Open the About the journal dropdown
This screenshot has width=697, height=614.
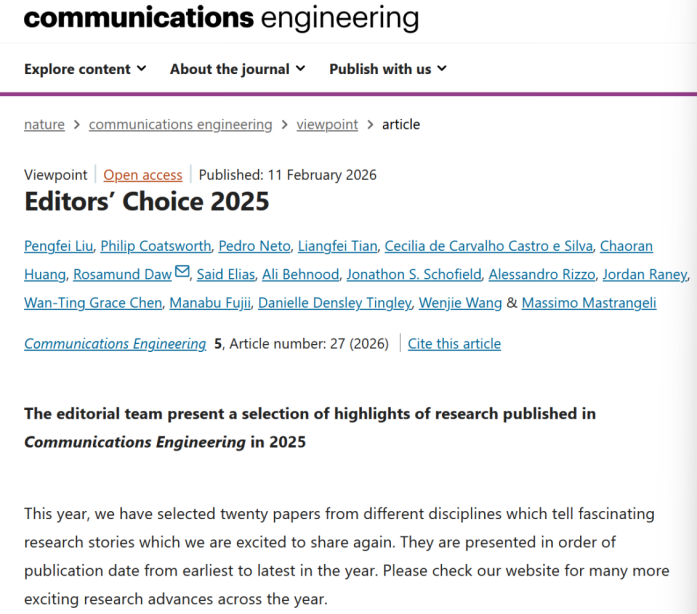pyautogui.click(x=237, y=69)
